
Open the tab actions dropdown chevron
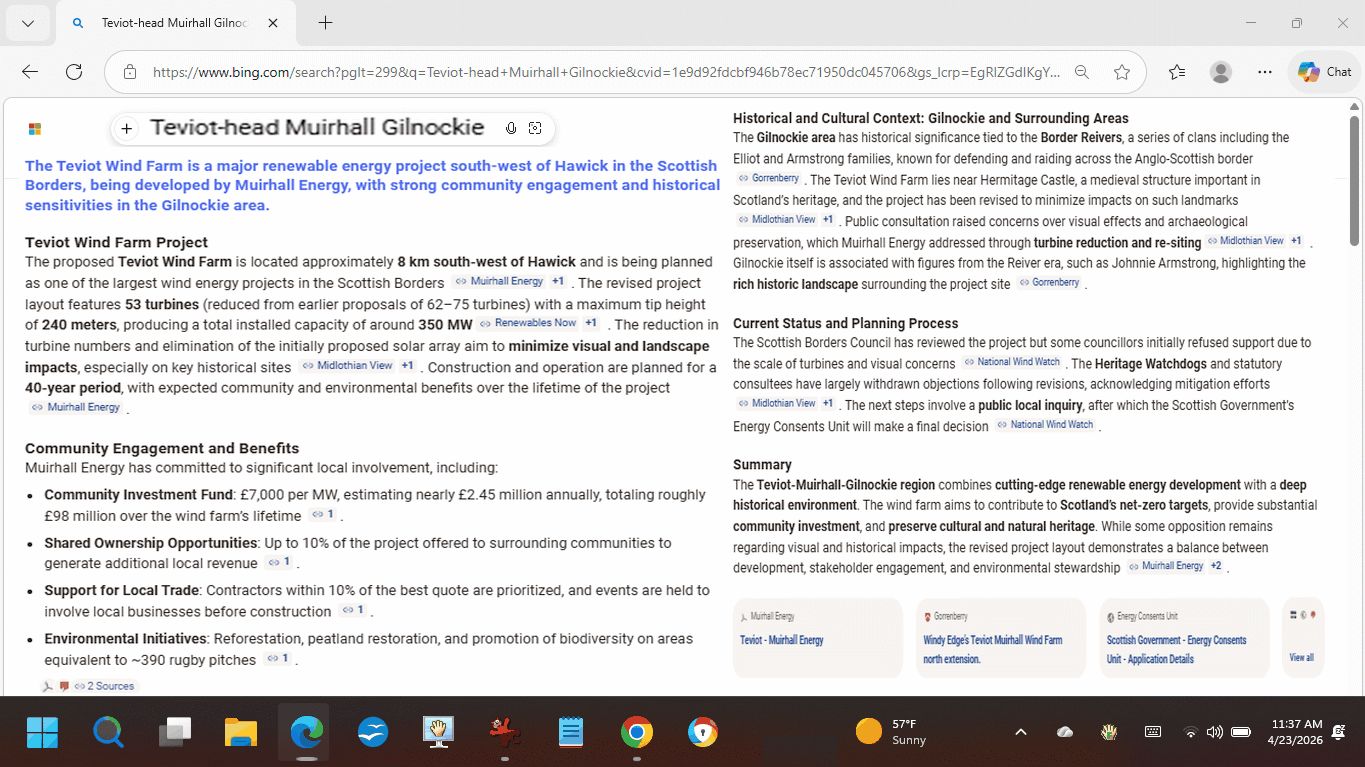coord(28,23)
